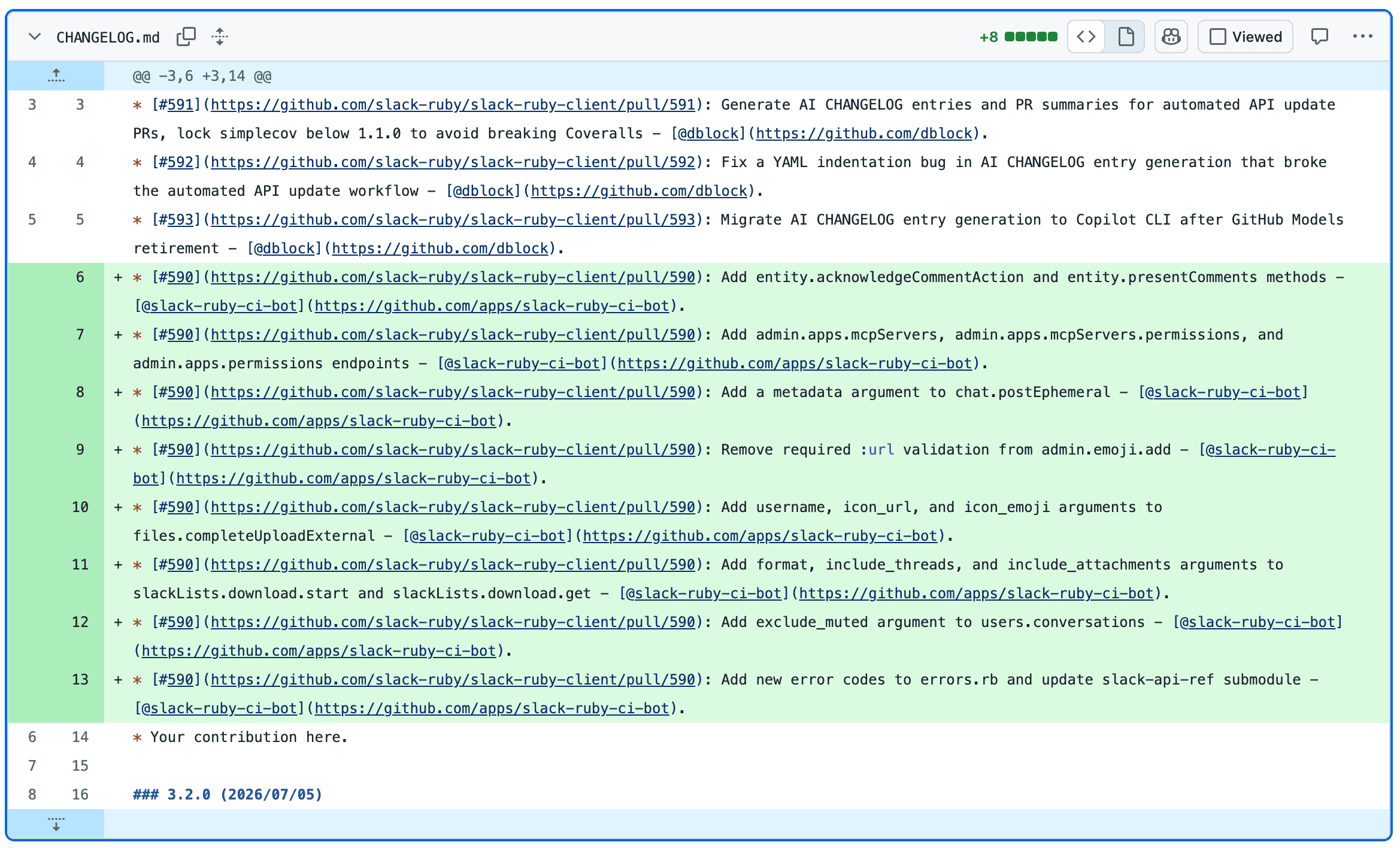Open slack-ruby-ci-bot app URL on line 10
This screenshot has width=1400, height=848.
tap(760, 536)
